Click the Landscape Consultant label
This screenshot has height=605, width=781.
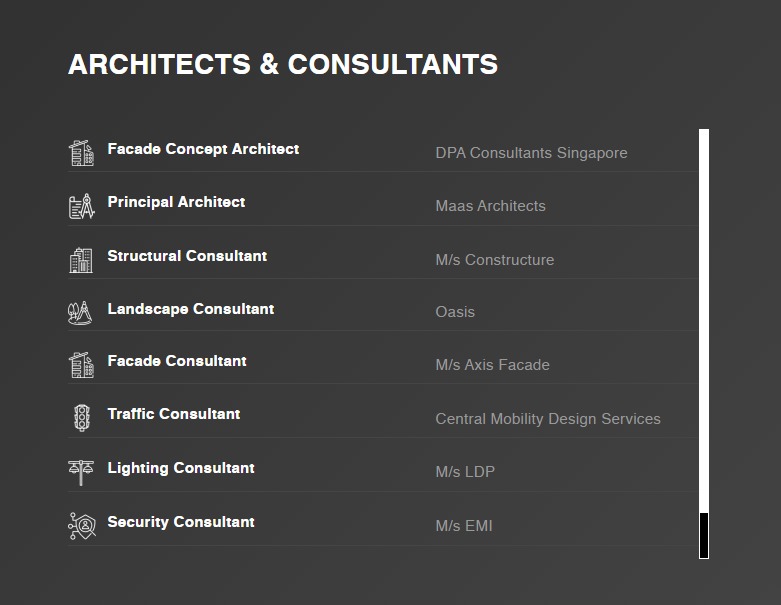pos(191,309)
